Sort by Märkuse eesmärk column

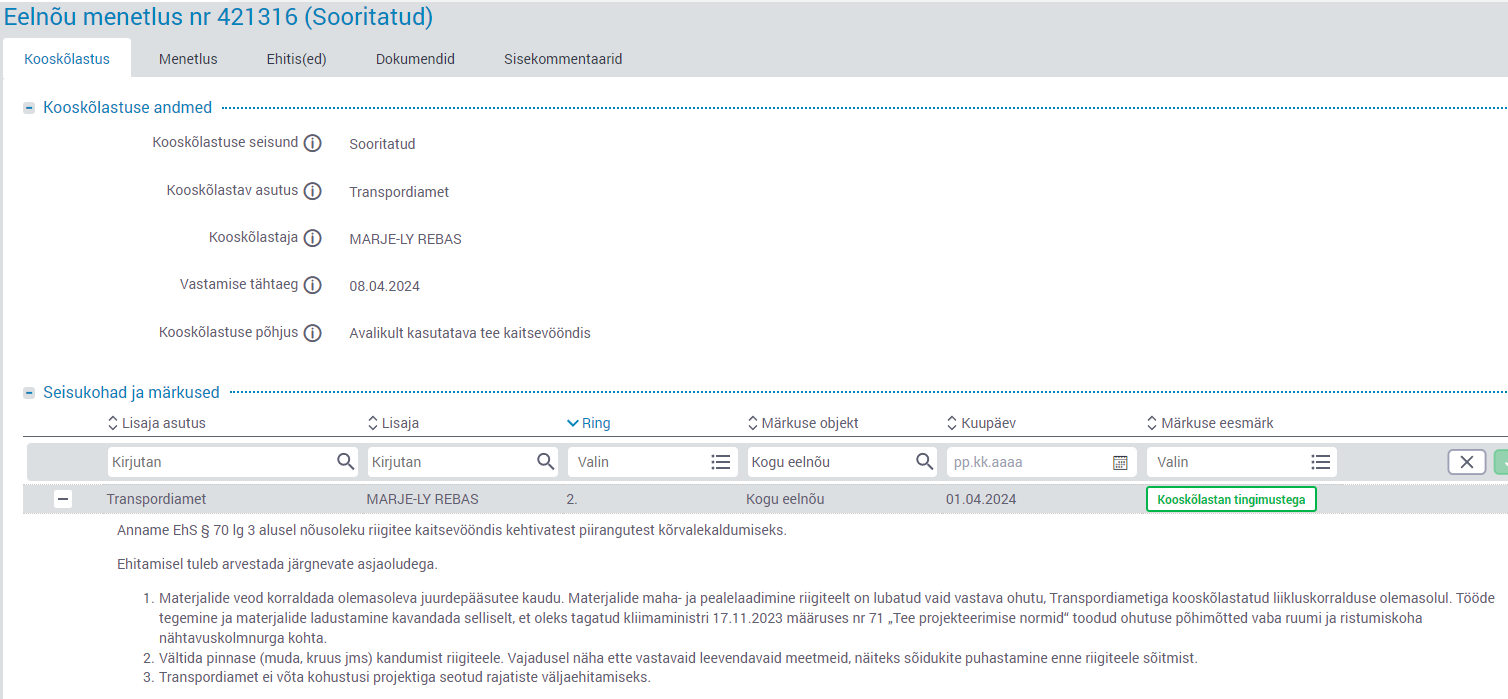(x=1210, y=423)
